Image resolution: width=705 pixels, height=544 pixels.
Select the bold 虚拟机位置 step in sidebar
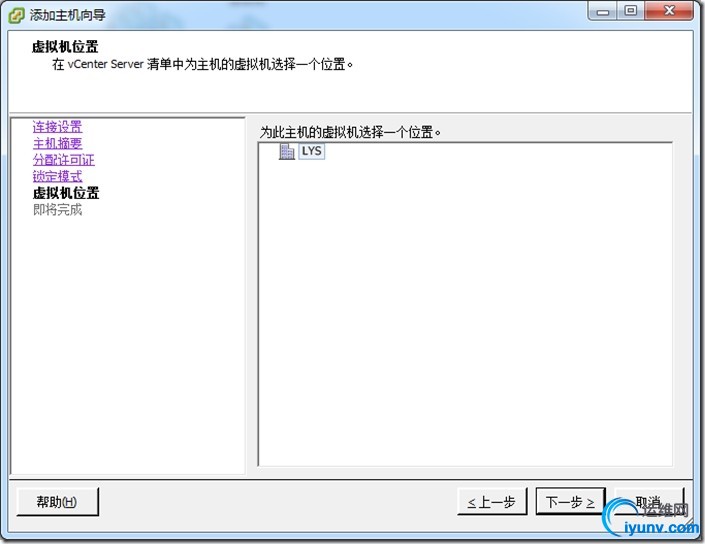66,193
